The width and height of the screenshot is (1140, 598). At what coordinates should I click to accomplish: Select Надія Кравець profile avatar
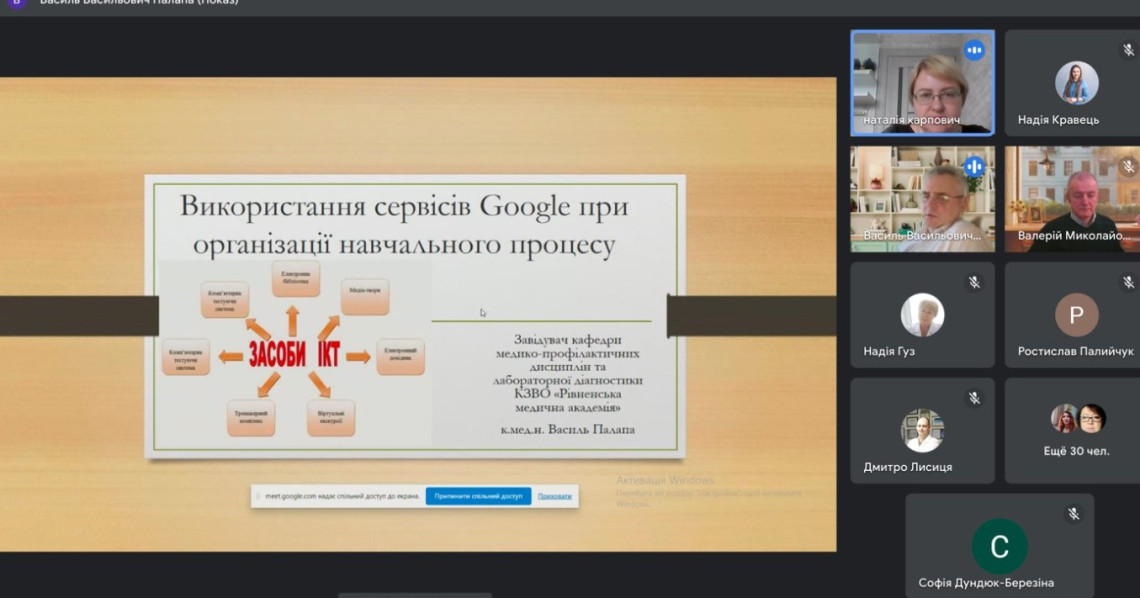(x=1077, y=83)
